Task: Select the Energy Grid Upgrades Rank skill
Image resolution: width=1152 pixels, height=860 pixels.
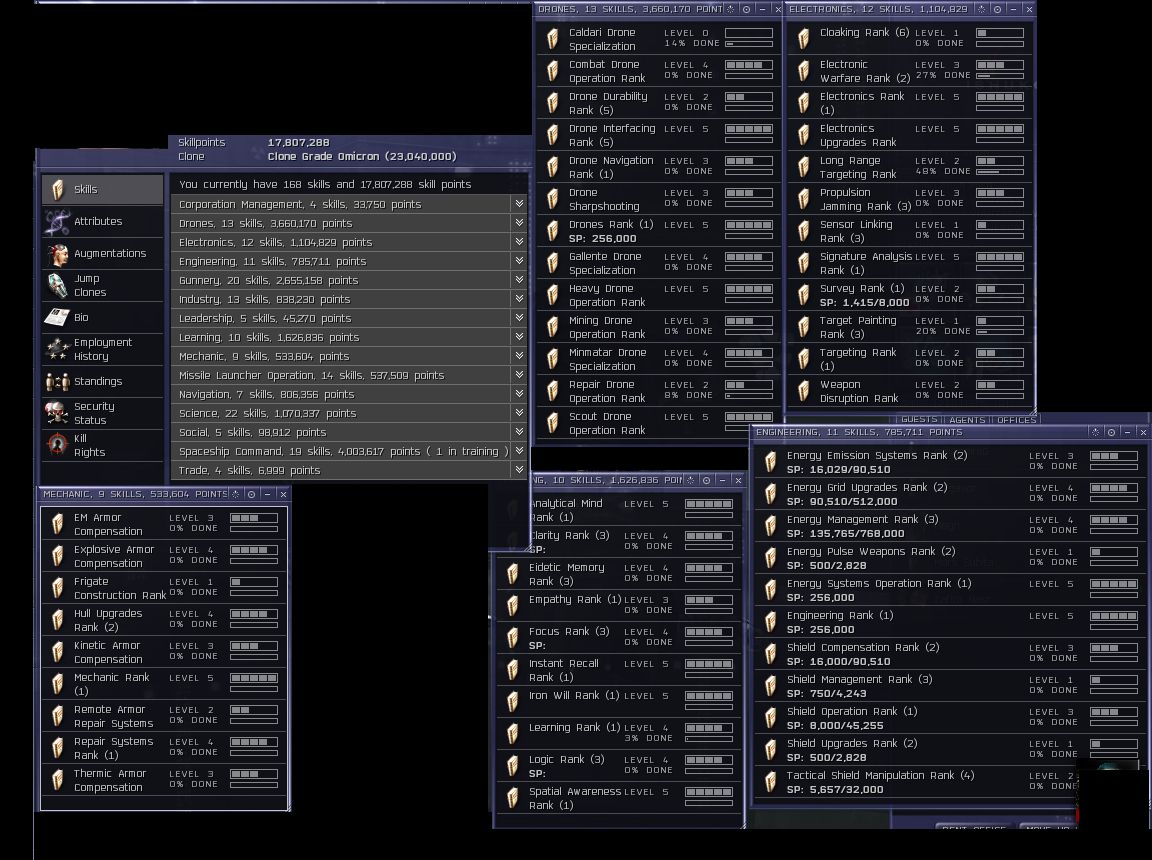Action: (x=950, y=494)
